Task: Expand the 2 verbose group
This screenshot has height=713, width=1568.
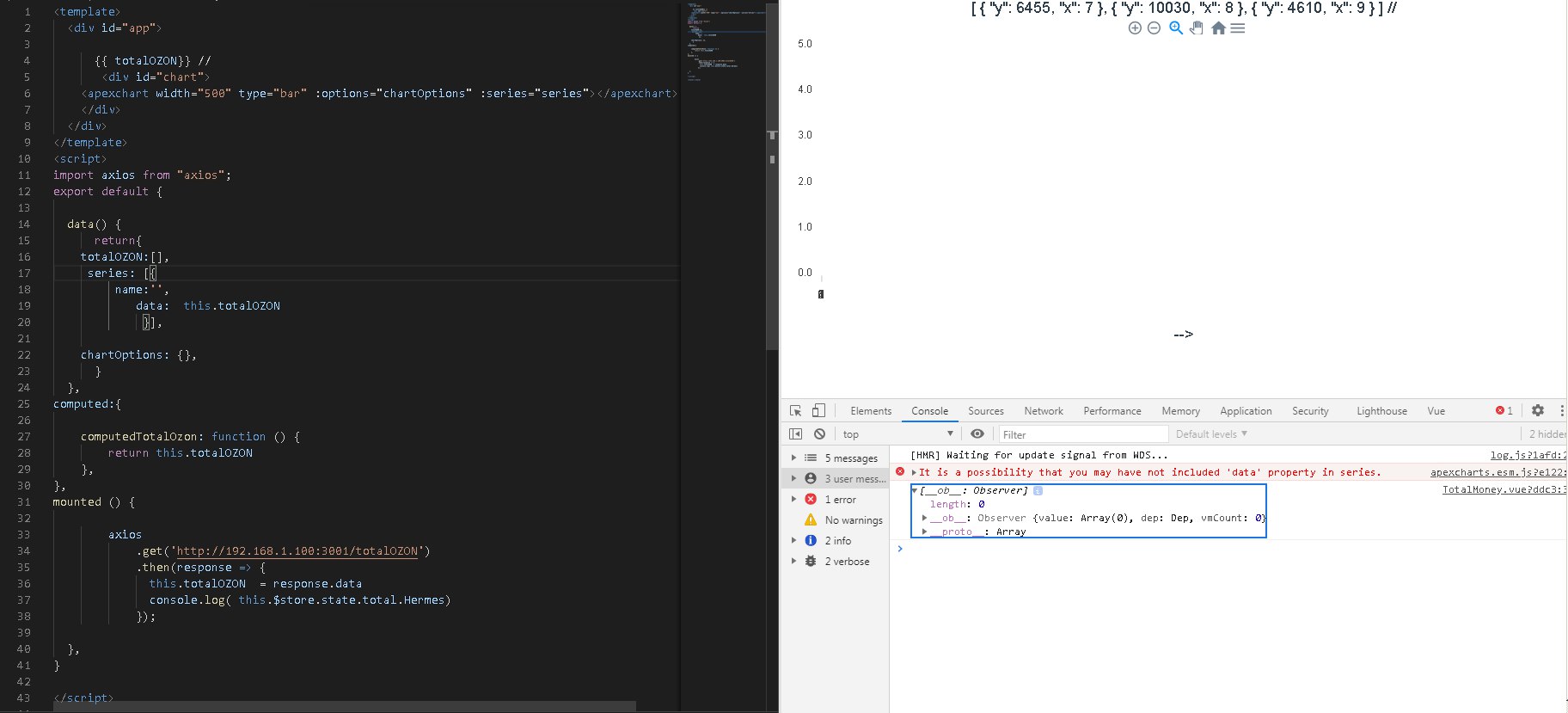Action: (x=793, y=562)
